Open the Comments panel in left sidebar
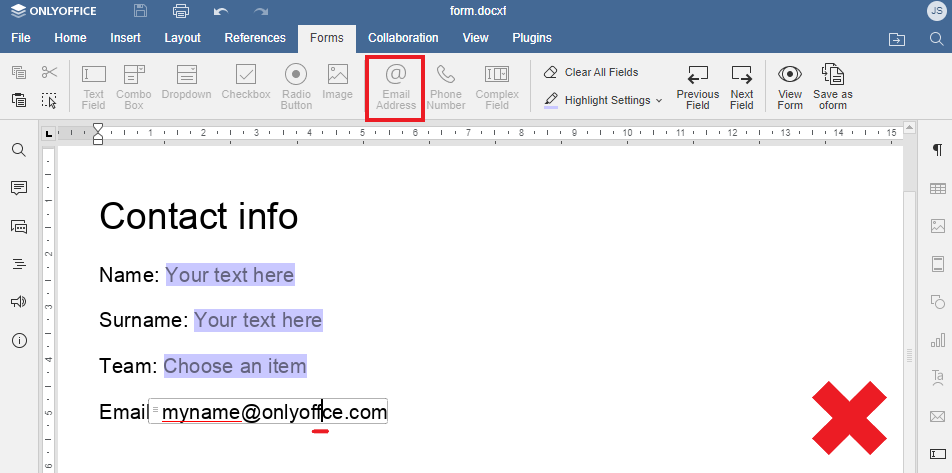 [x=18, y=188]
